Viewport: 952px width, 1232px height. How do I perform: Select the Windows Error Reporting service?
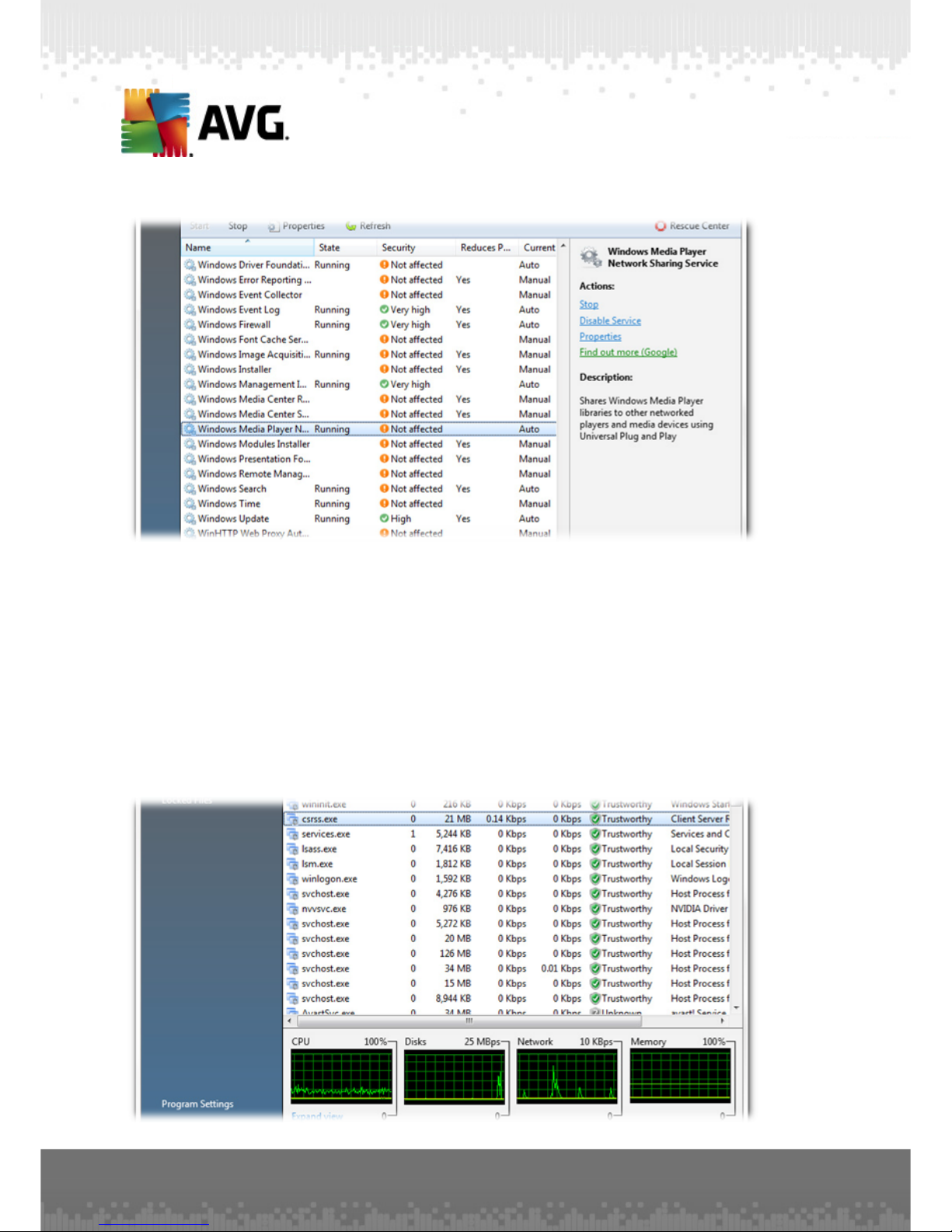click(369, 280)
